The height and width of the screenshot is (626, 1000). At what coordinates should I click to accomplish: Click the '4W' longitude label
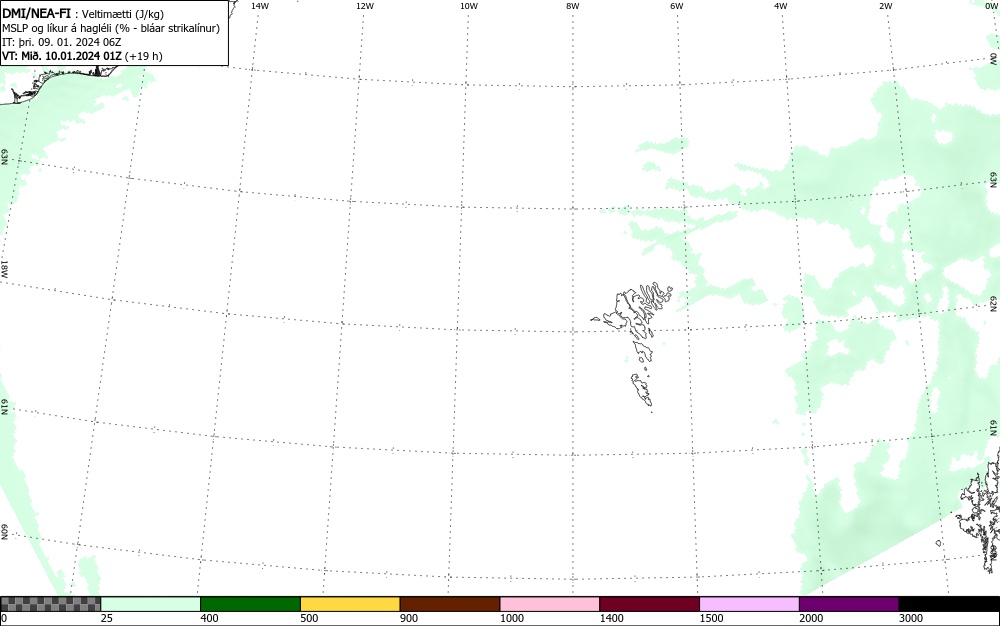[x=781, y=6]
